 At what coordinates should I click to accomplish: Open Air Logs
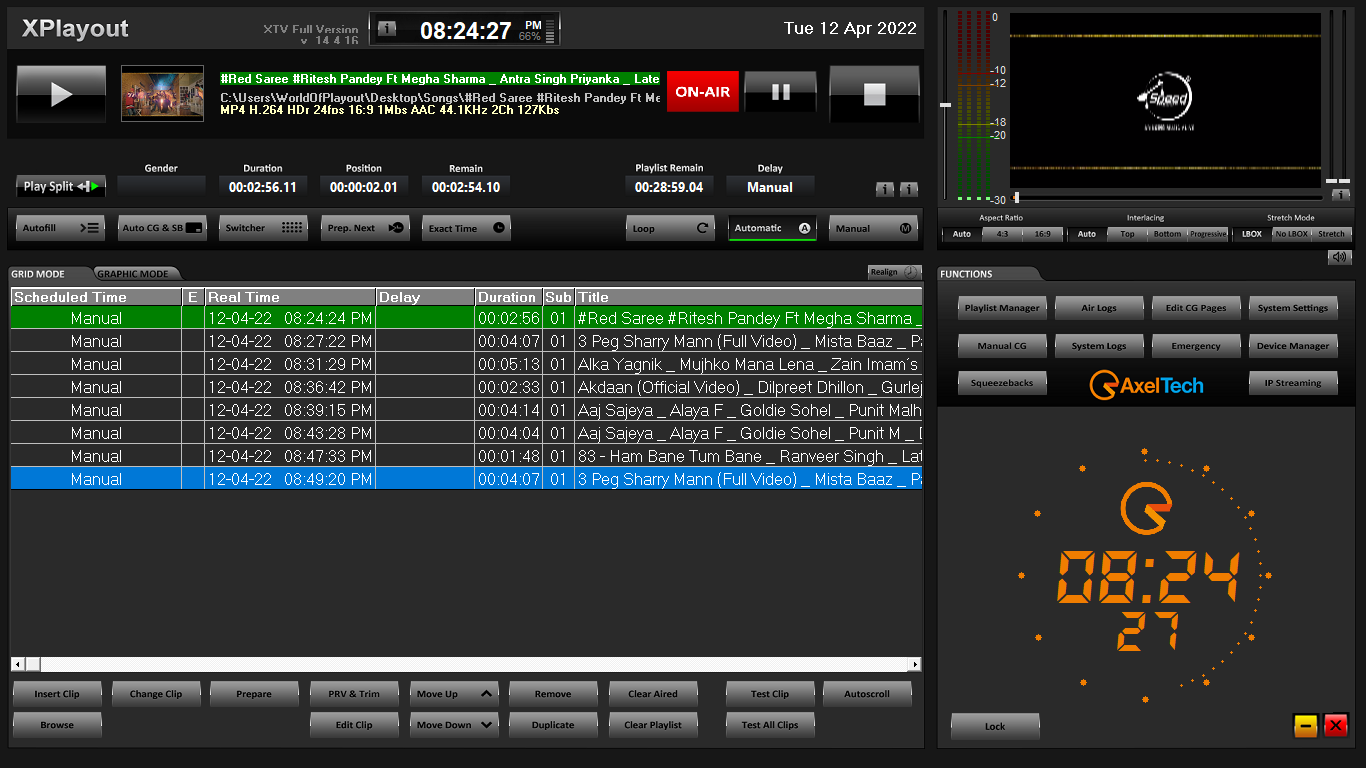pyautogui.click(x=1099, y=308)
